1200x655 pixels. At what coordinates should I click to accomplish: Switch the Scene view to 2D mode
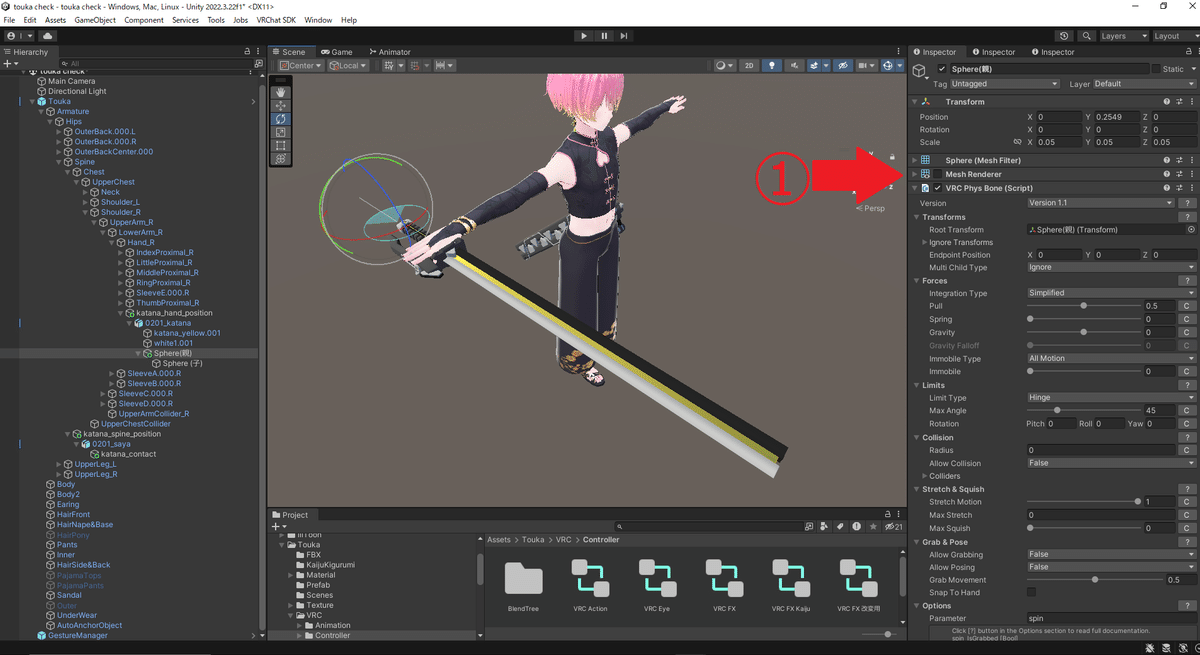[749, 66]
